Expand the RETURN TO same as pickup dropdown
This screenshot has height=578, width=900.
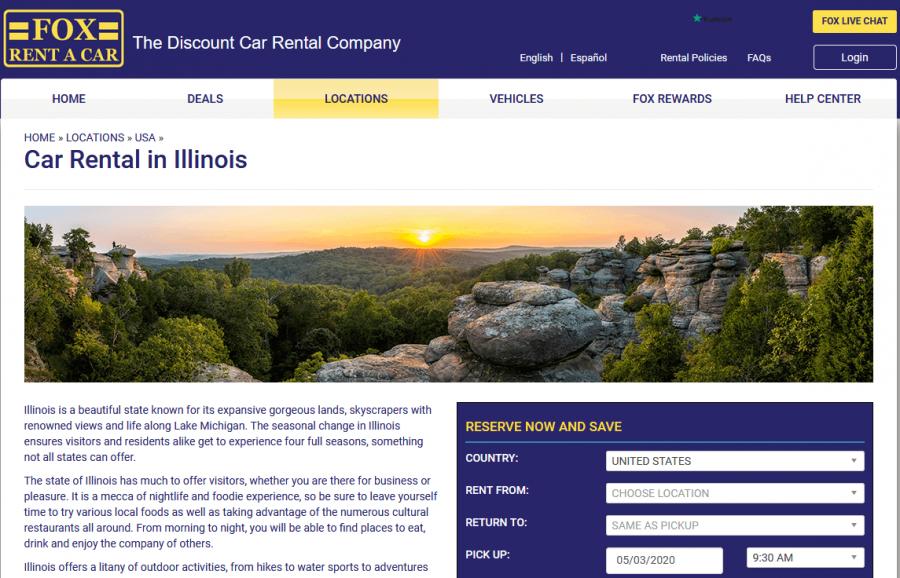click(735, 525)
